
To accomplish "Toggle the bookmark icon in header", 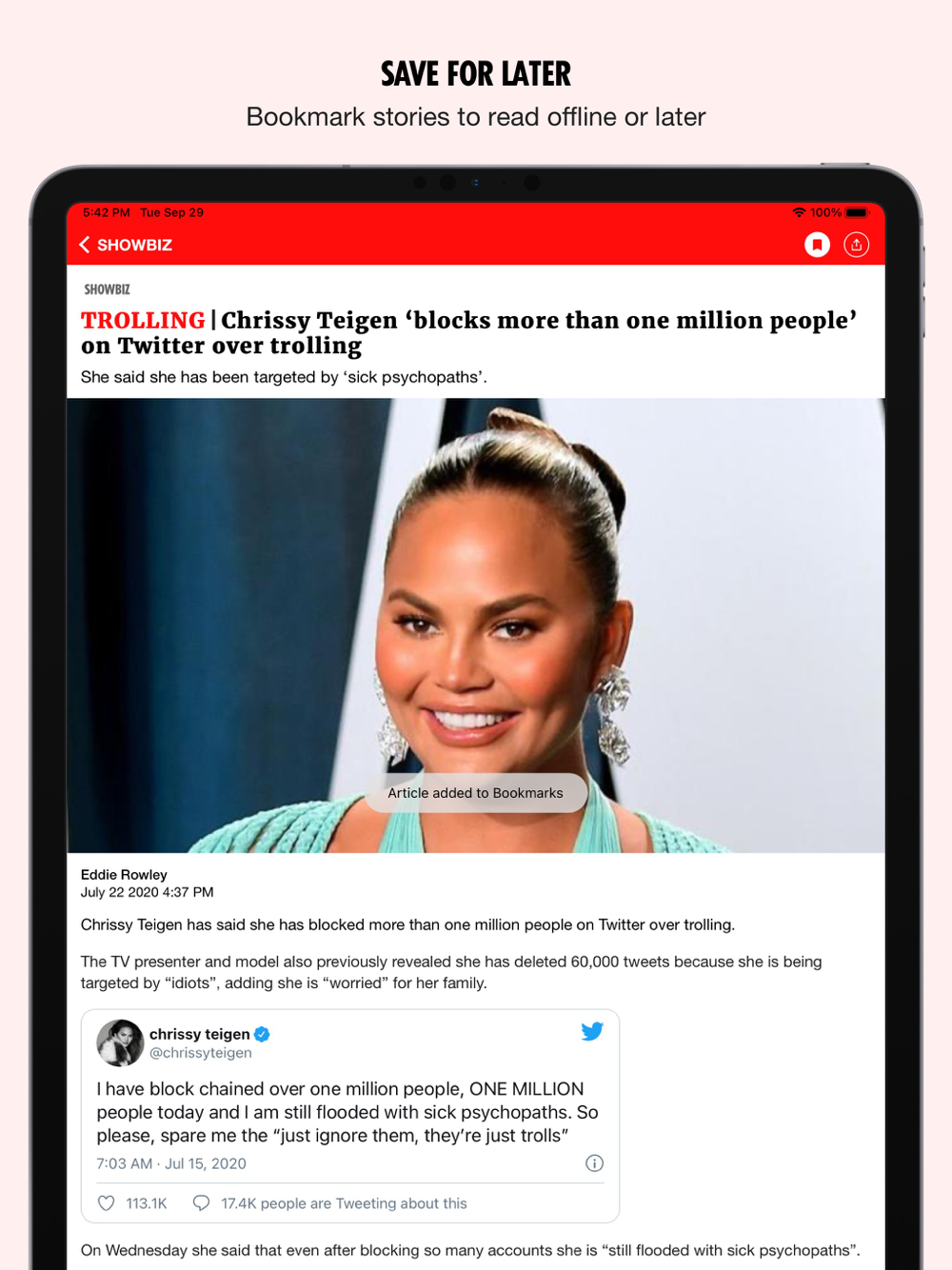I will click(817, 245).
